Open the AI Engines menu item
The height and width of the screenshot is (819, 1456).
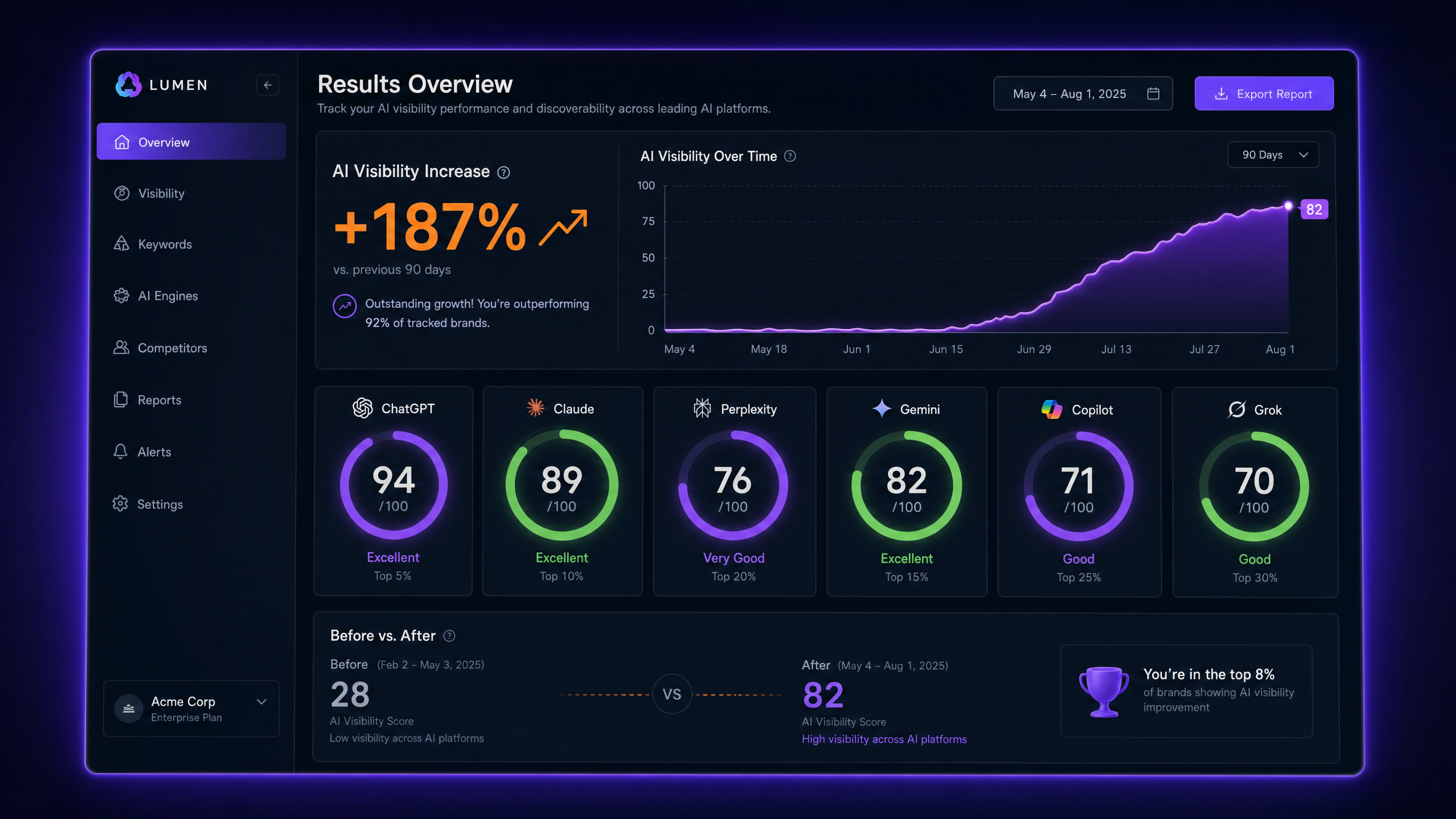coord(191,296)
